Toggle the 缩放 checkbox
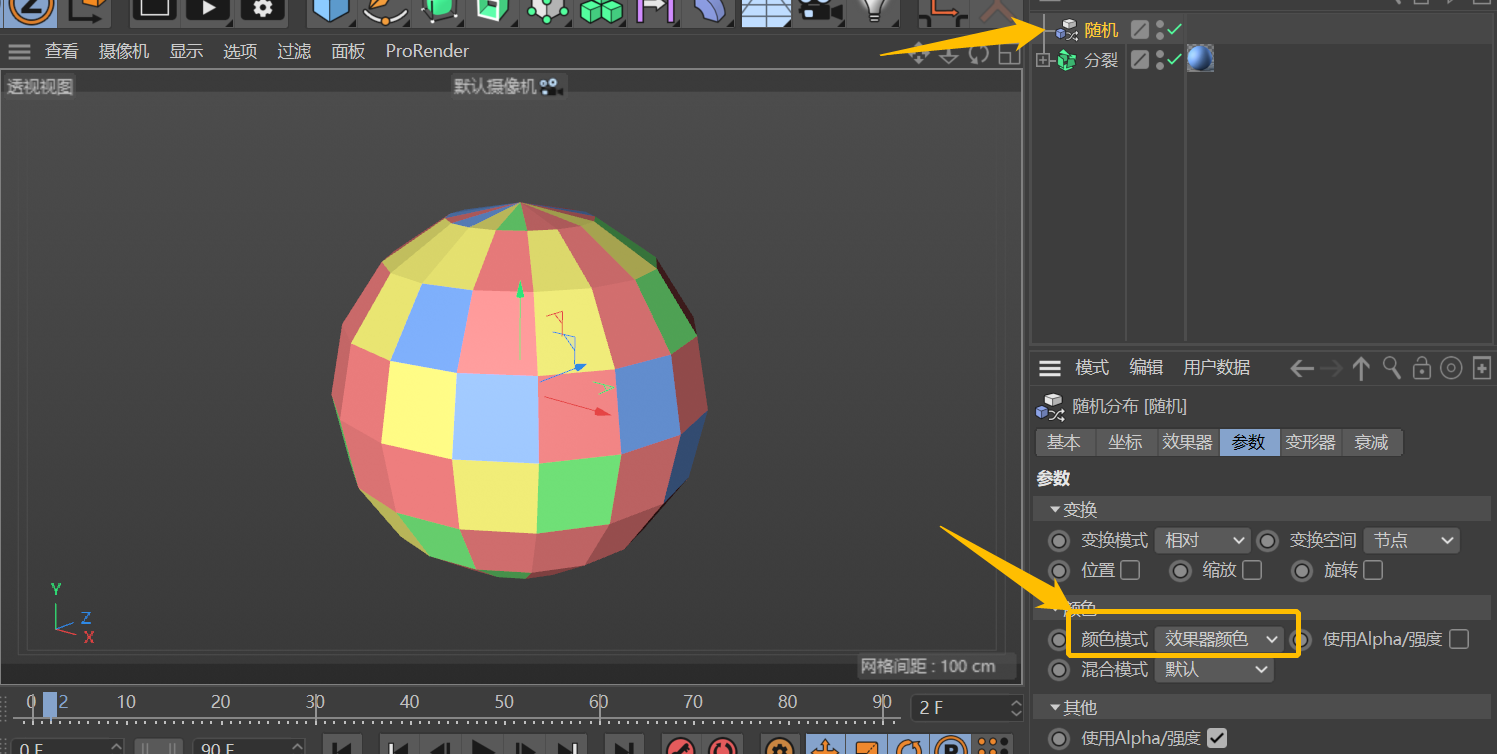The width and height of the screenshot is (1497, 754). pos(1252,570)
